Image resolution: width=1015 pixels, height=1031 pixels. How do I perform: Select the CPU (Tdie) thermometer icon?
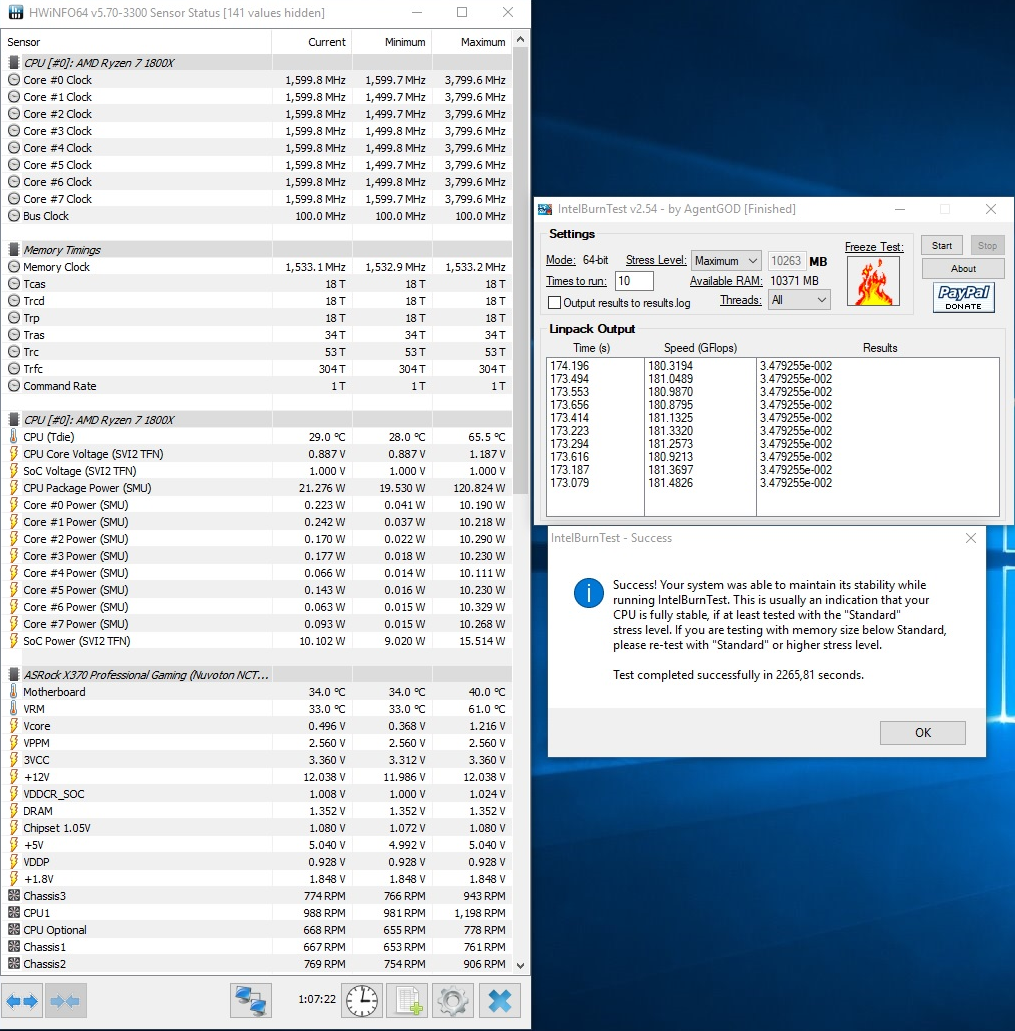pyautogui.click(x=14, y=437)
